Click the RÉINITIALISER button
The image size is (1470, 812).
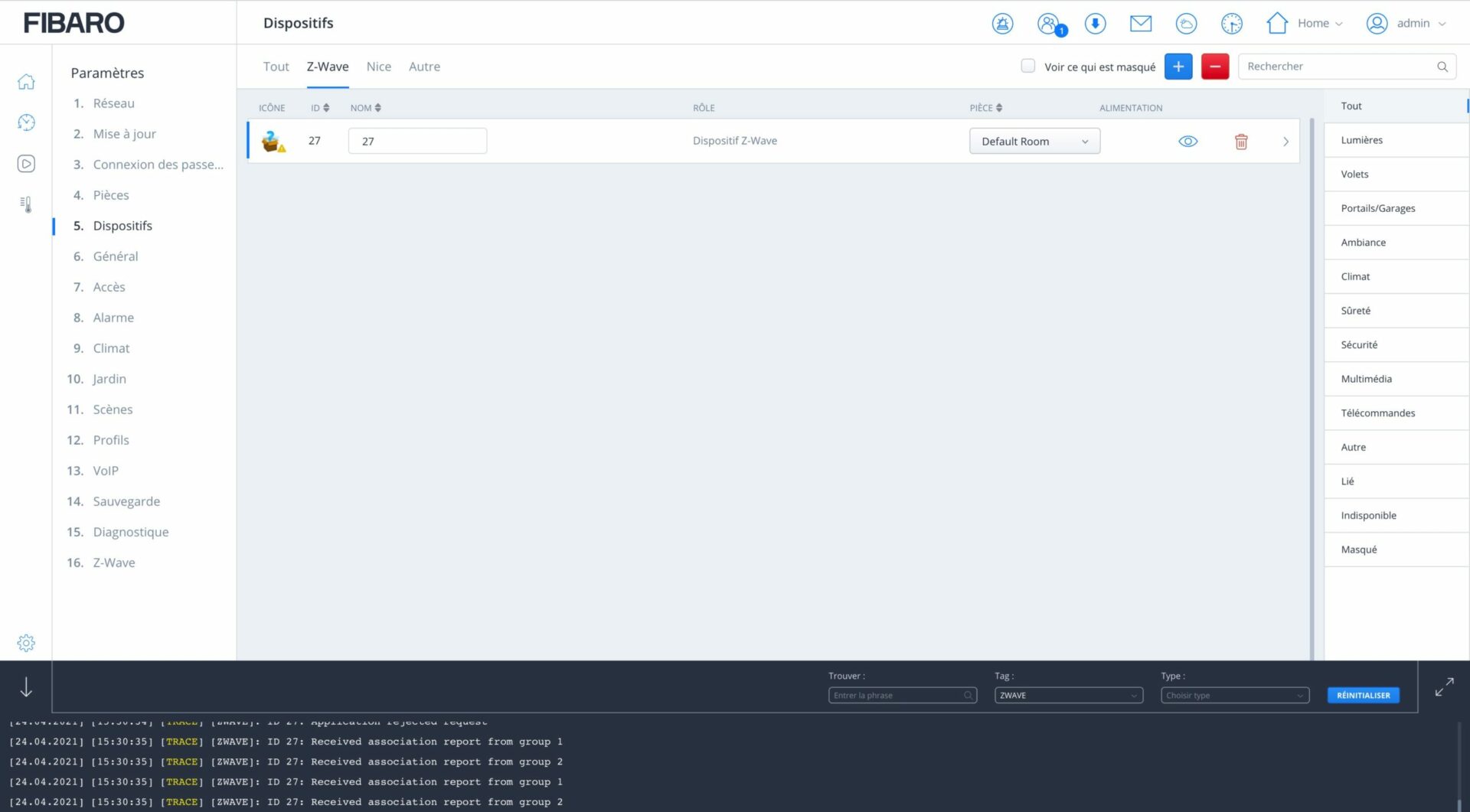click(x=1363, y=696)
